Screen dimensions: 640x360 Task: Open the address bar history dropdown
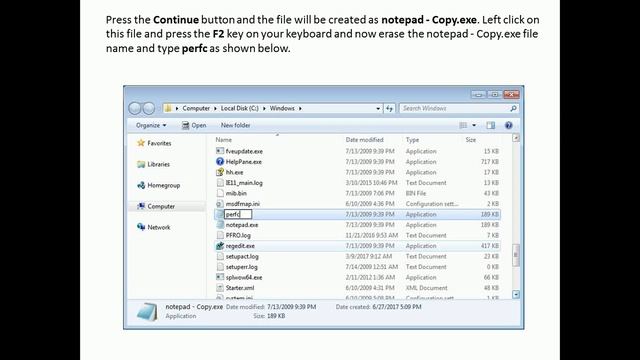(378, 108)
